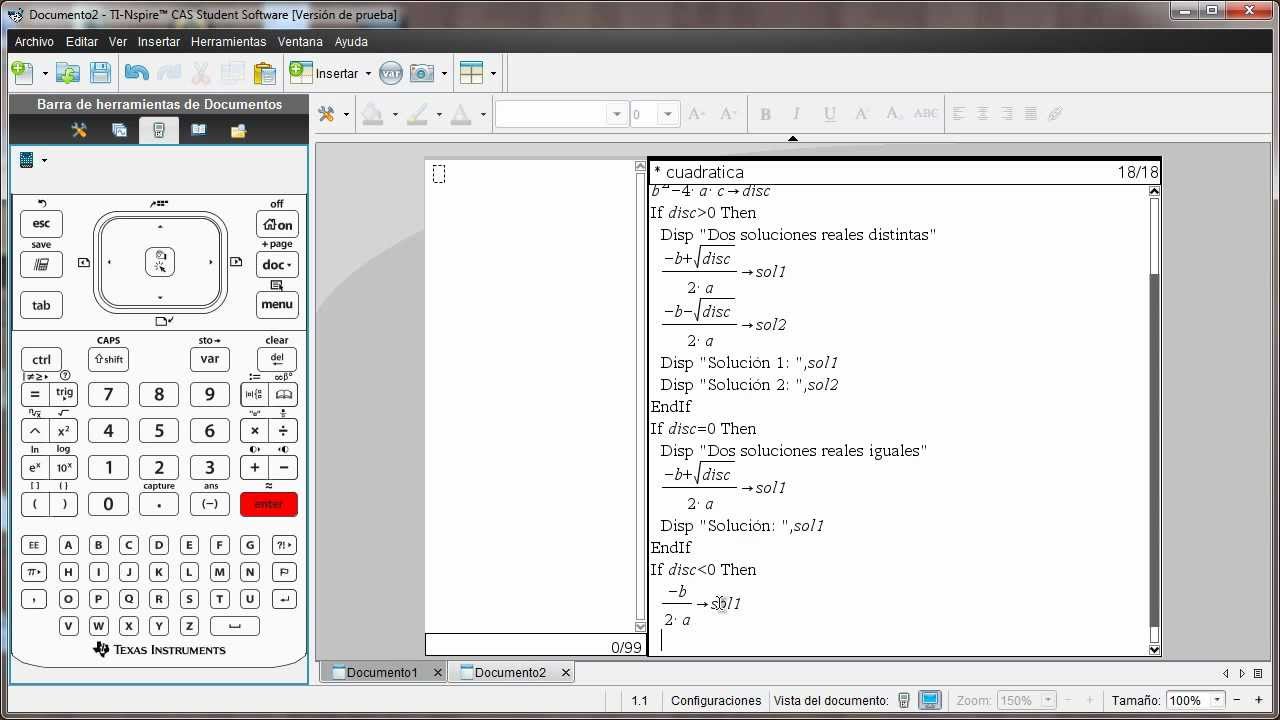Open the Archivo menu
The height and width of the screenshot is (720, 1280).
pyautogui.click(x=34, y=42)
